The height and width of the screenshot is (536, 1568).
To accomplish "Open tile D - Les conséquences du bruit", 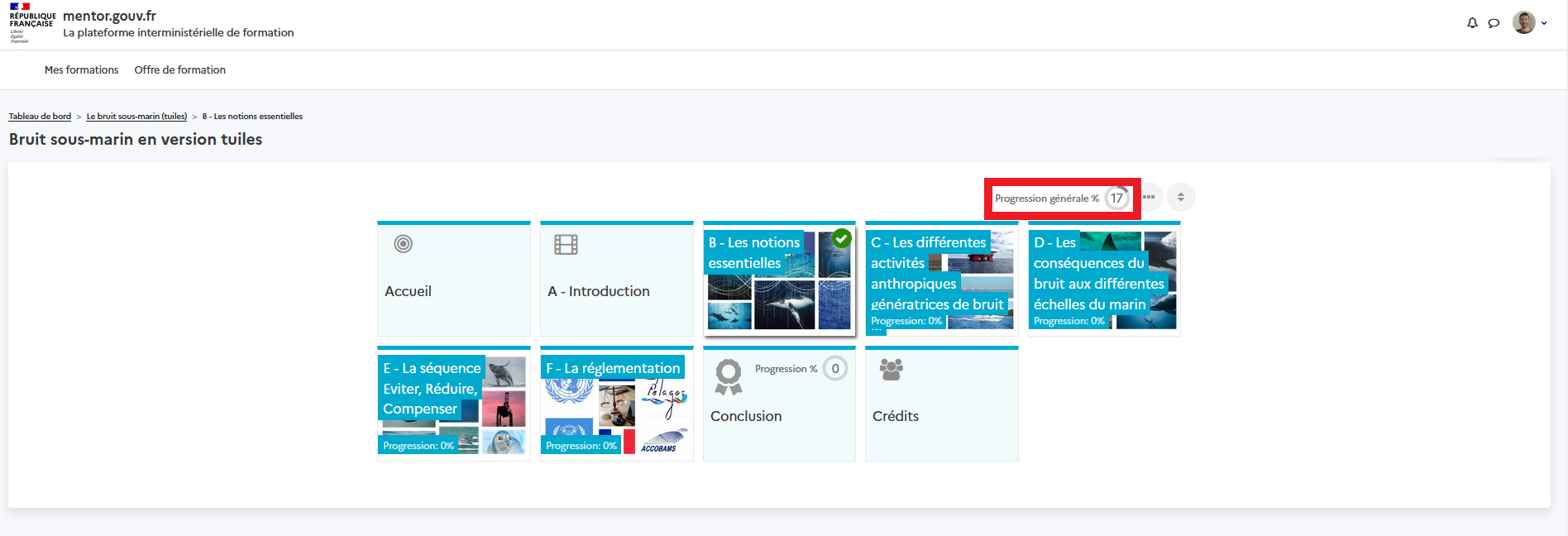I will tap(1103, 279).
